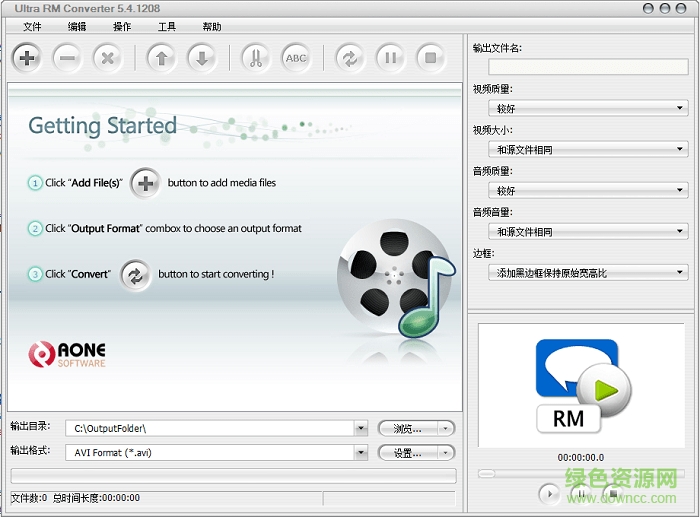Viewport: 700px width, 517px height.
Task: Stop conversion with the toolbar stop icon
Action: point(430,58)
